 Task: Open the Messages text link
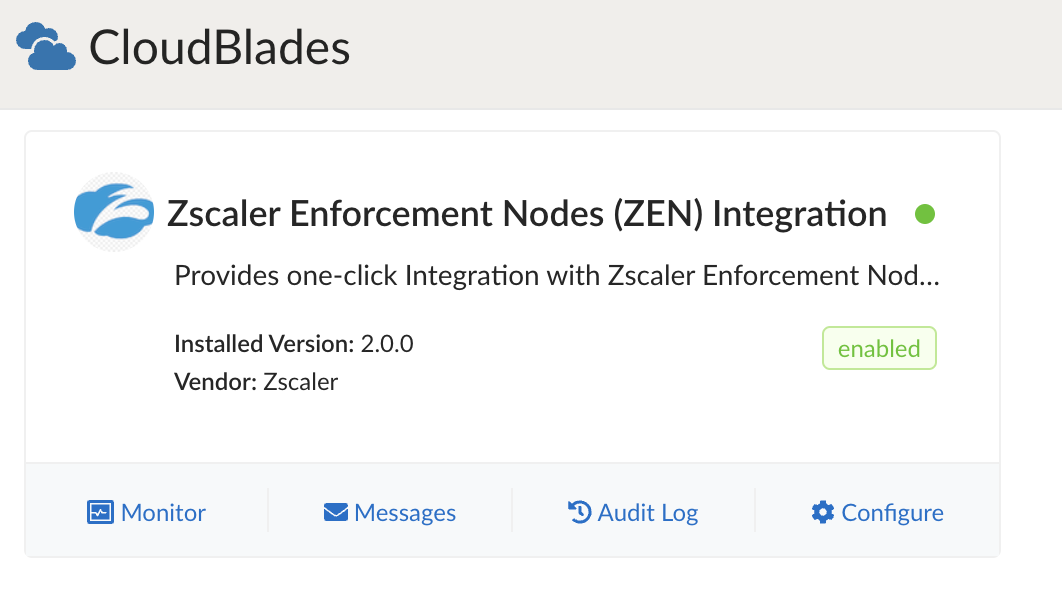coord(405,513)
